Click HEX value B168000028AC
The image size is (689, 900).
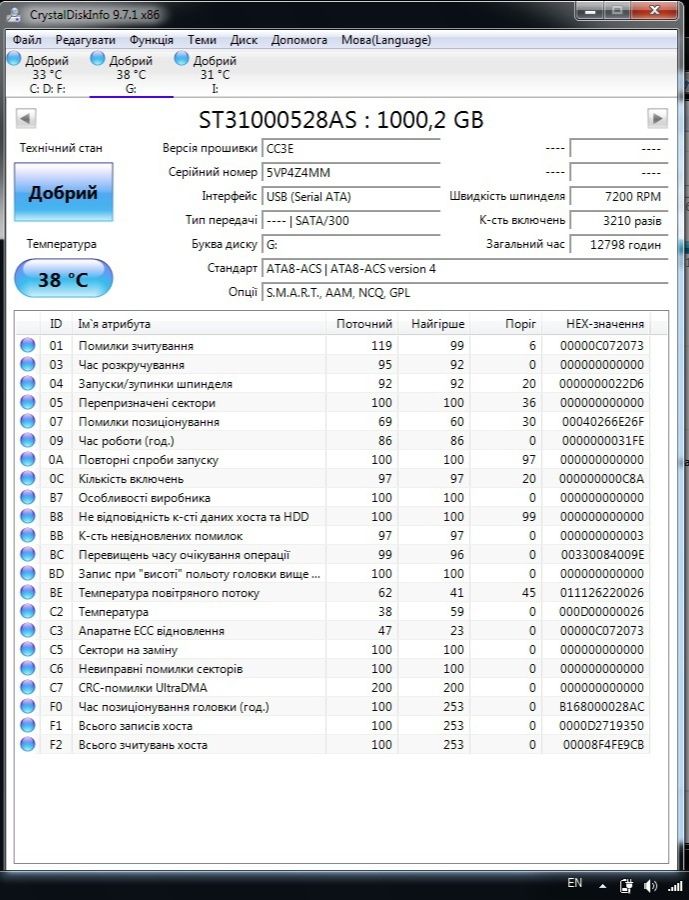tap(602, 707)
